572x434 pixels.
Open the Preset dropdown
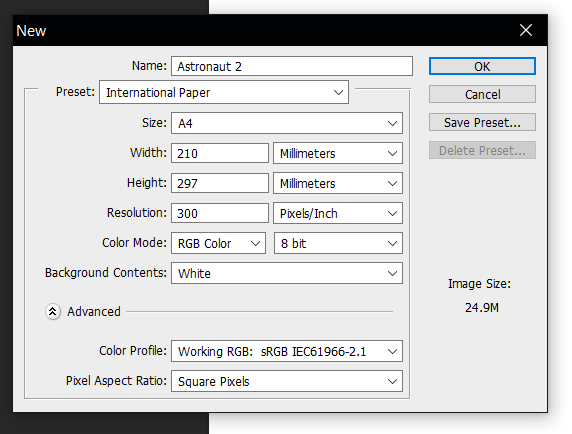(224, 92)
